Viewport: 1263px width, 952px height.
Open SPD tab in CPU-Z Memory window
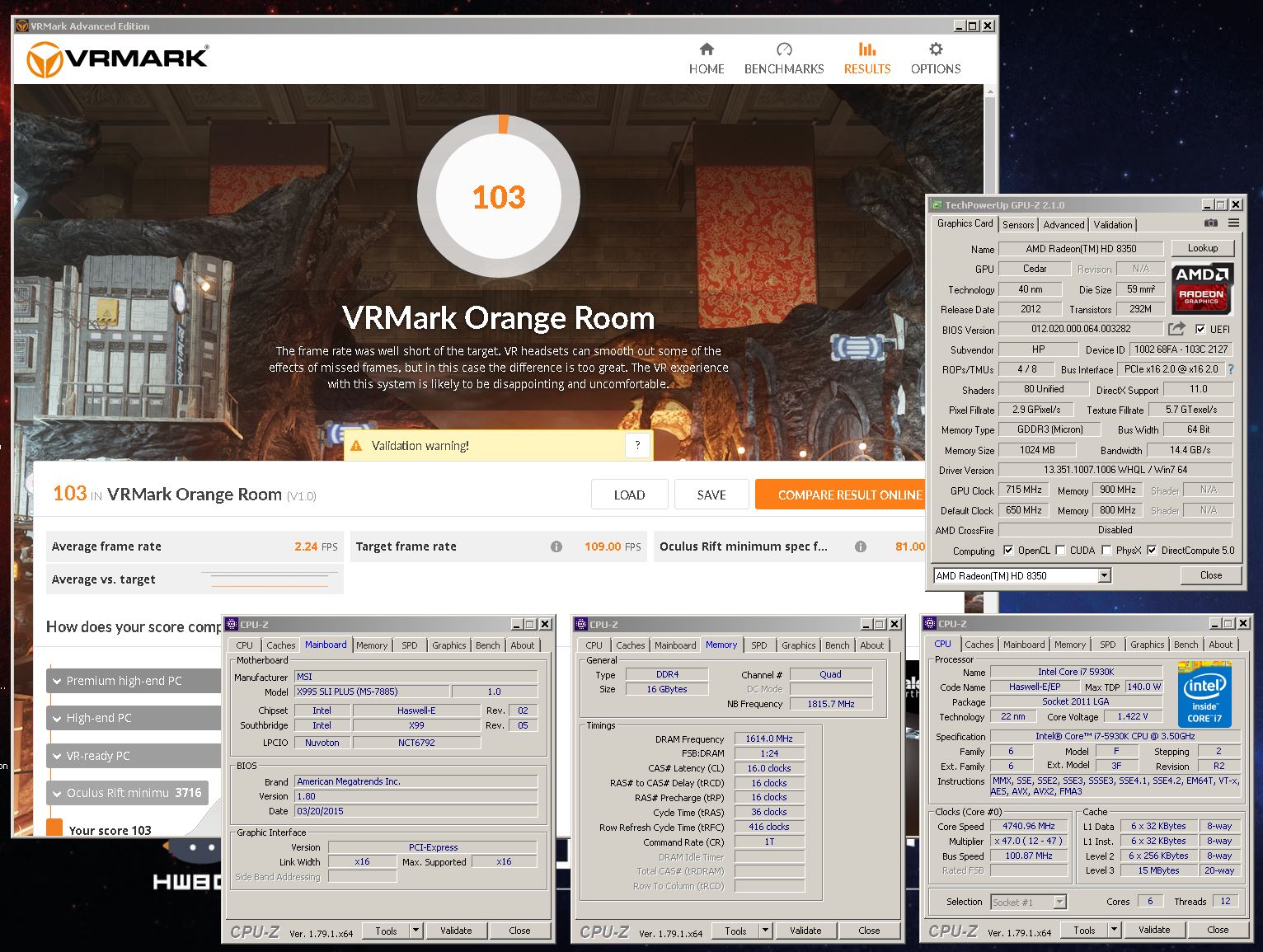(759, 645)
